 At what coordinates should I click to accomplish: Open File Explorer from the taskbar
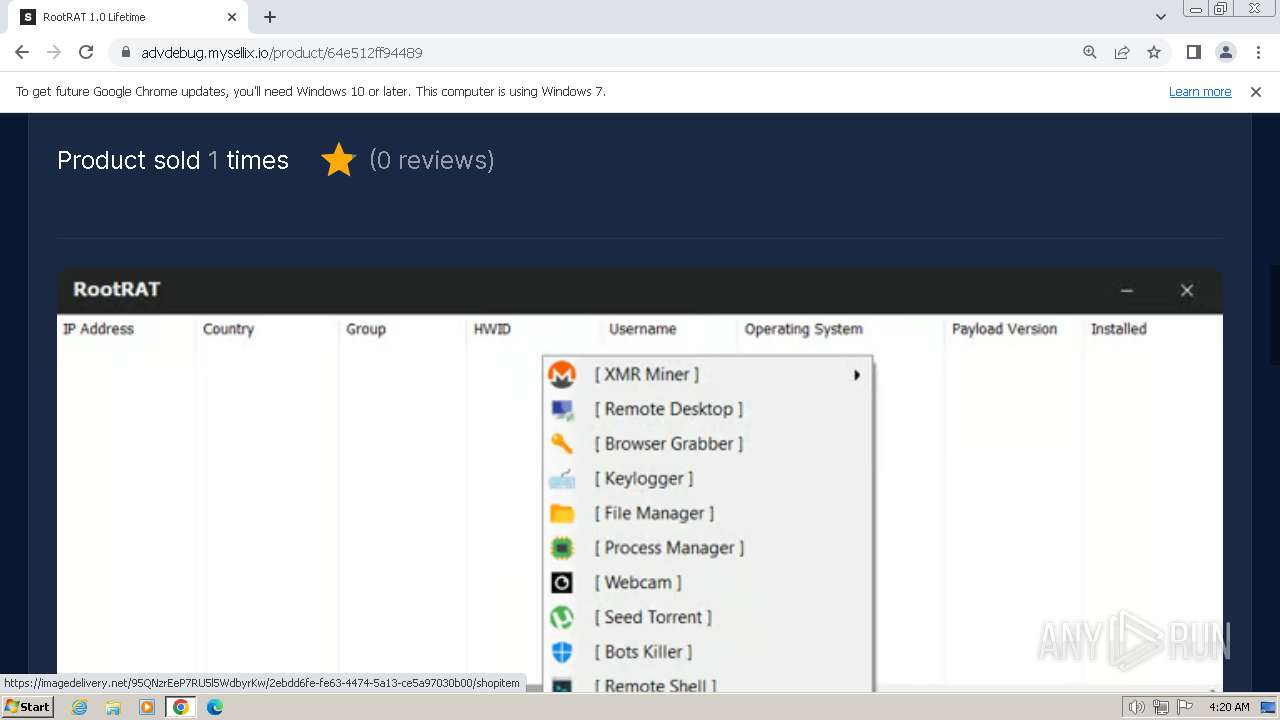pos(113,707)
